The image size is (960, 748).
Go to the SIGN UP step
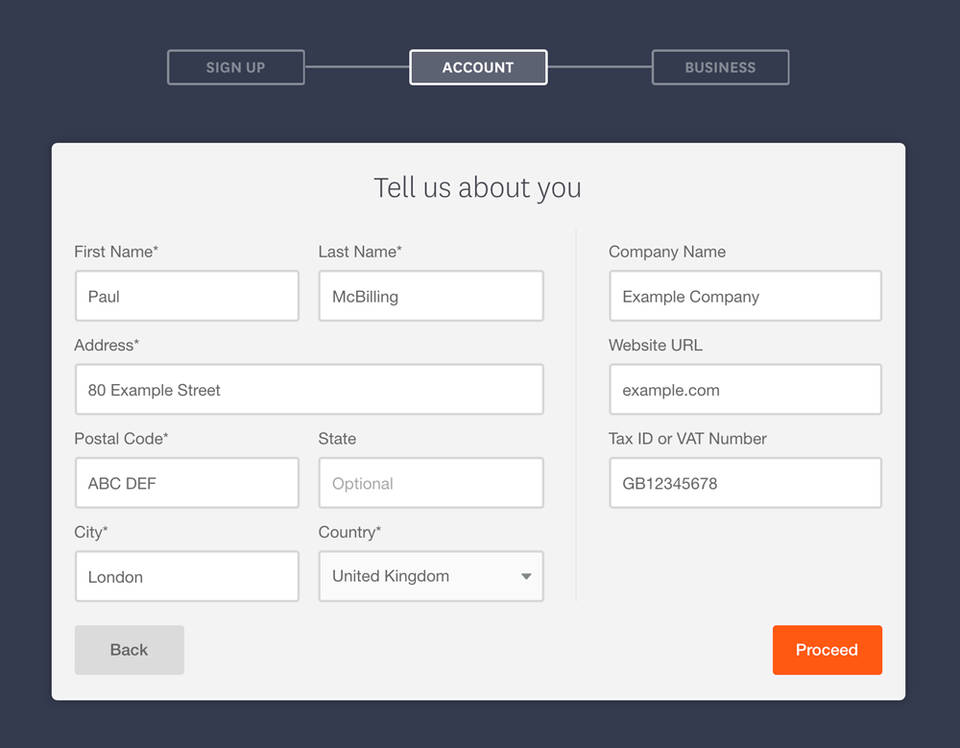236,68
